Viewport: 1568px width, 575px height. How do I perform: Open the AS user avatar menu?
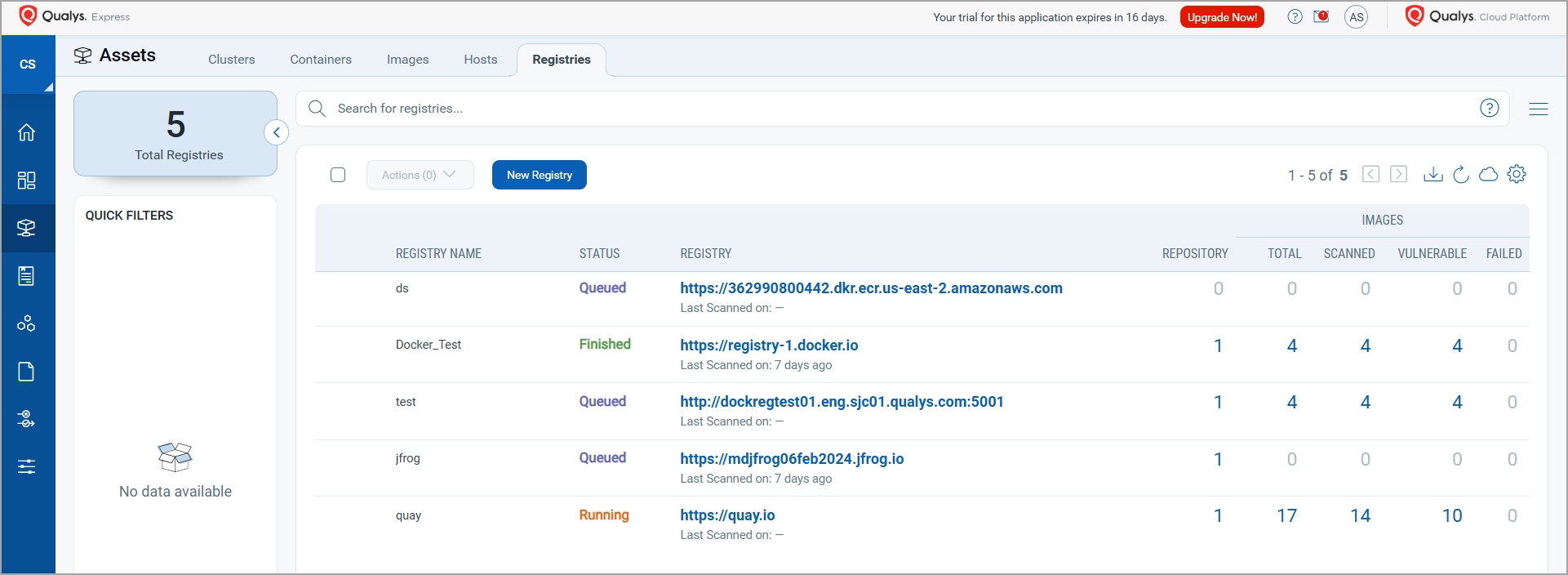pyautogui.click(x=1356, y=17)
